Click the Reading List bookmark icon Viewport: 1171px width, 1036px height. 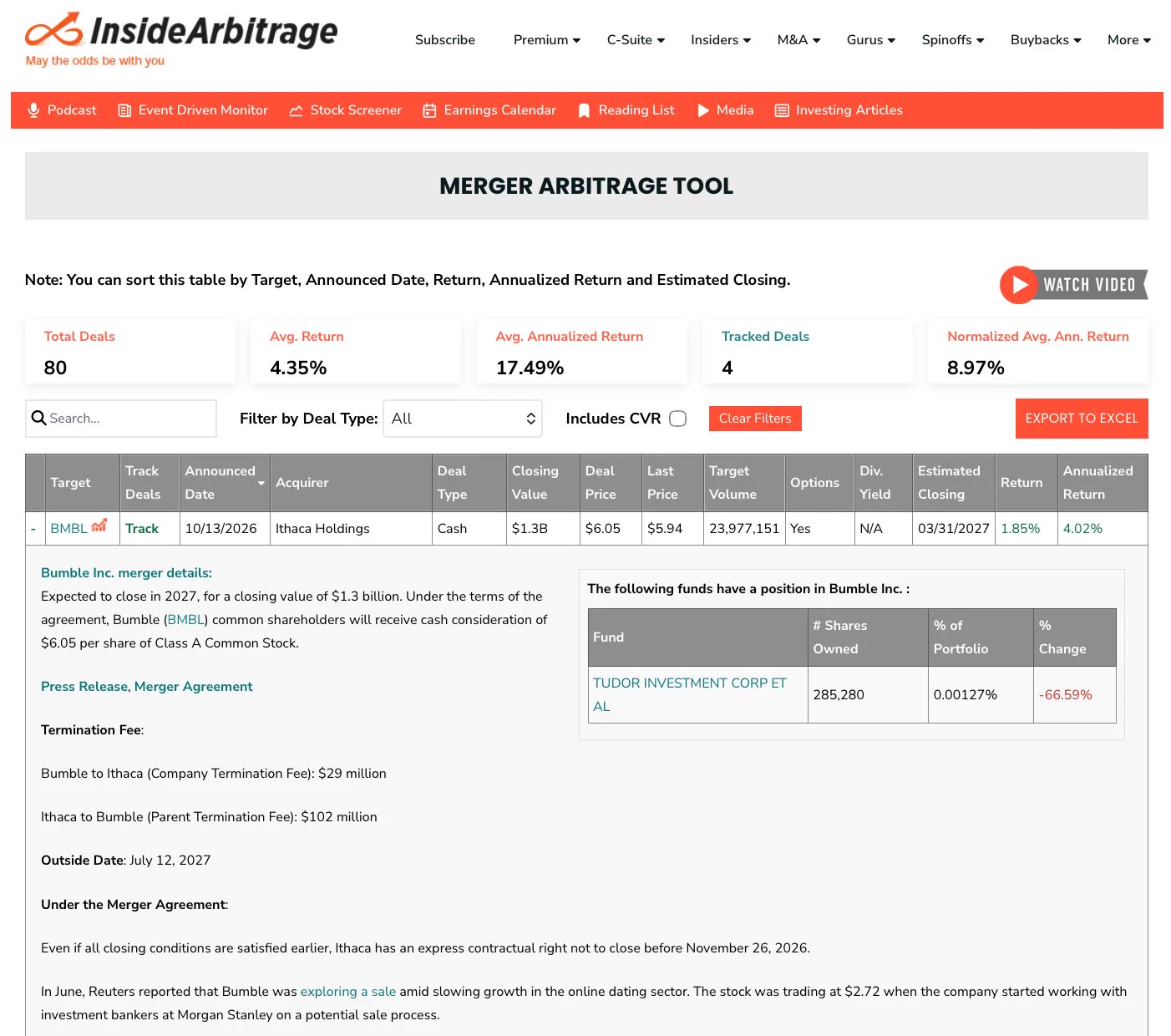pos(584,110)
